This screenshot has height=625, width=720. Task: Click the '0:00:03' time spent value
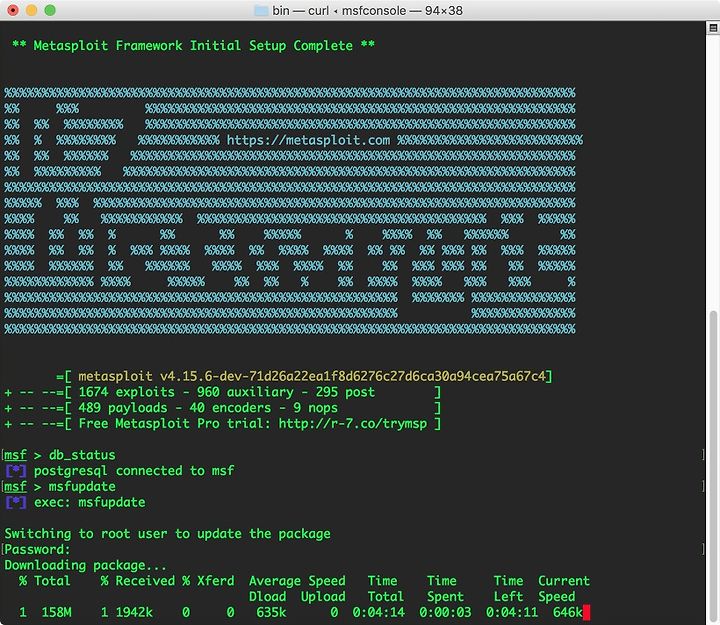point(445,612)
